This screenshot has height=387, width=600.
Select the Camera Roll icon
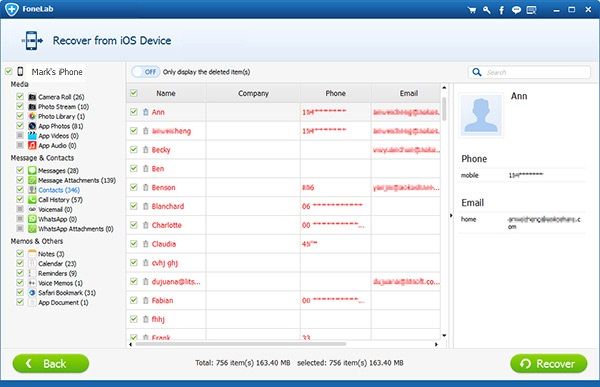pos(32,97)
